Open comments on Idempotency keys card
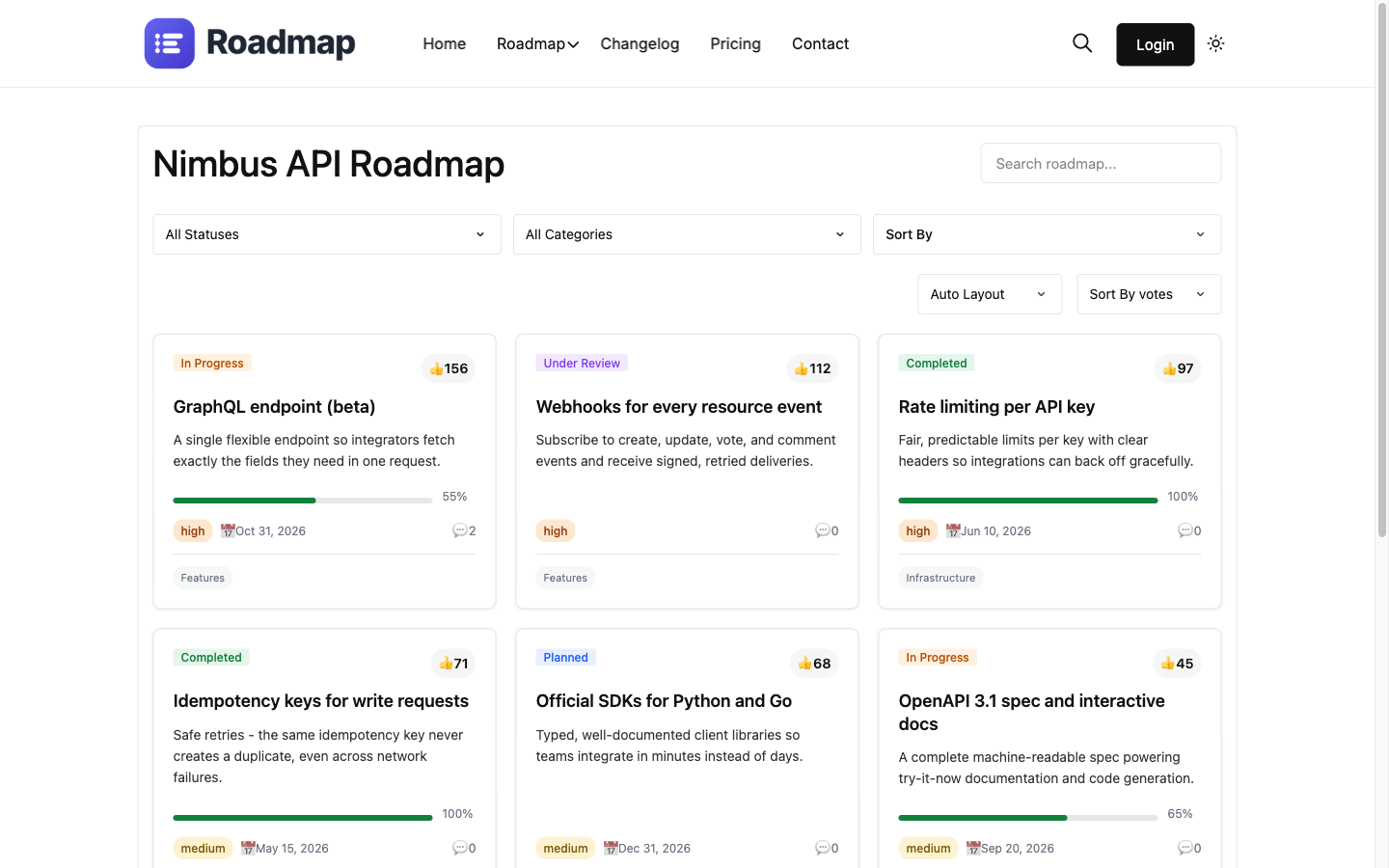 (464, 849)
